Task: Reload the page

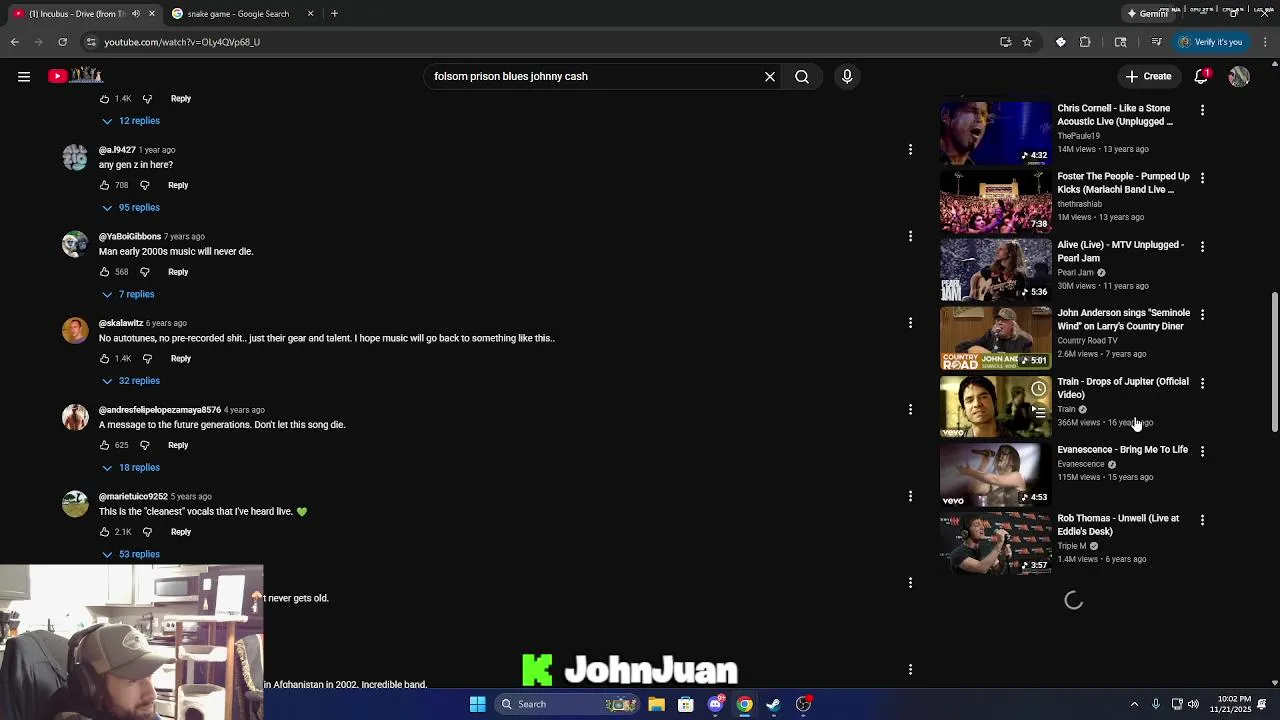Action: 62,42
